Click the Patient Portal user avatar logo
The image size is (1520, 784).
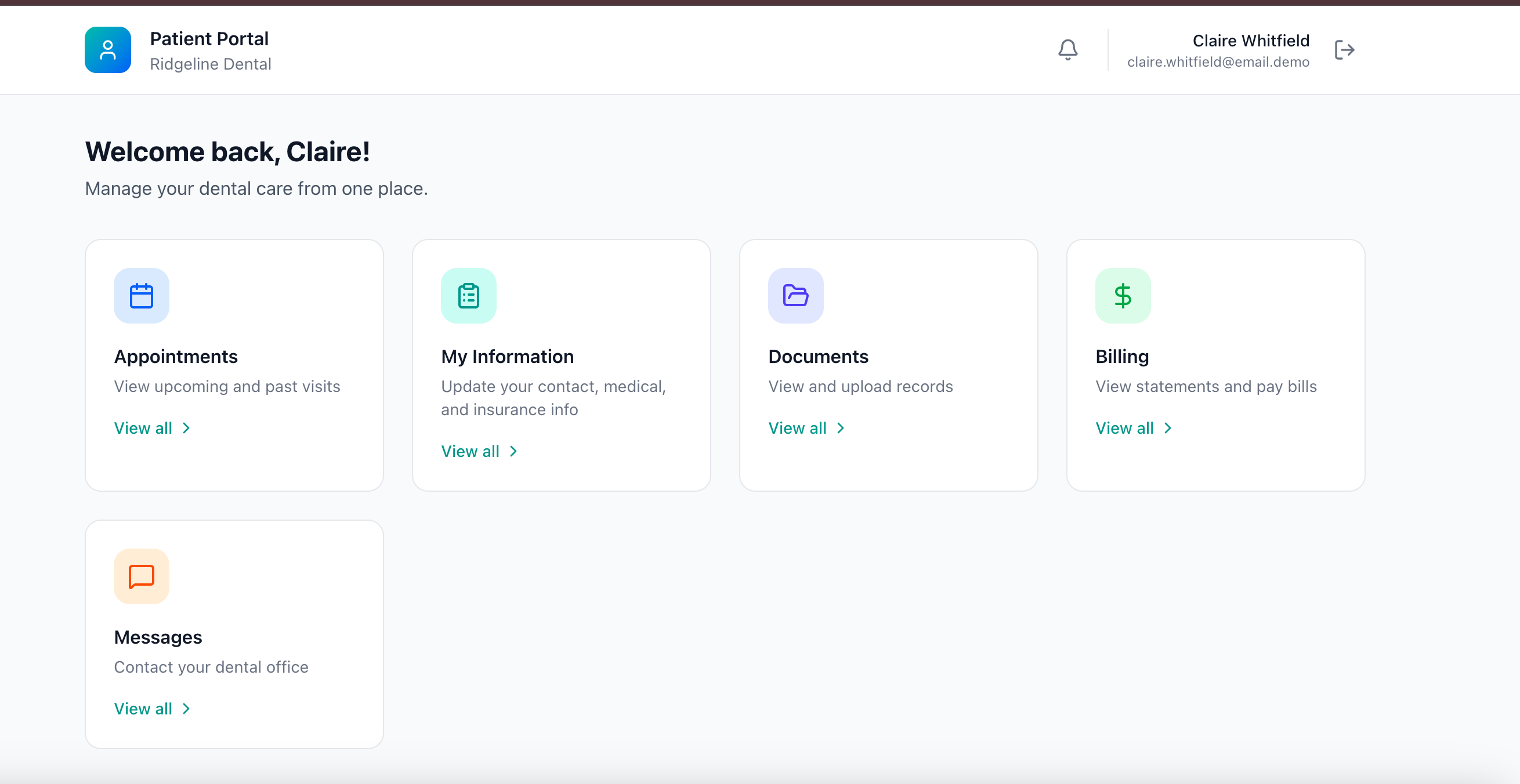click(x=107, y=49)
